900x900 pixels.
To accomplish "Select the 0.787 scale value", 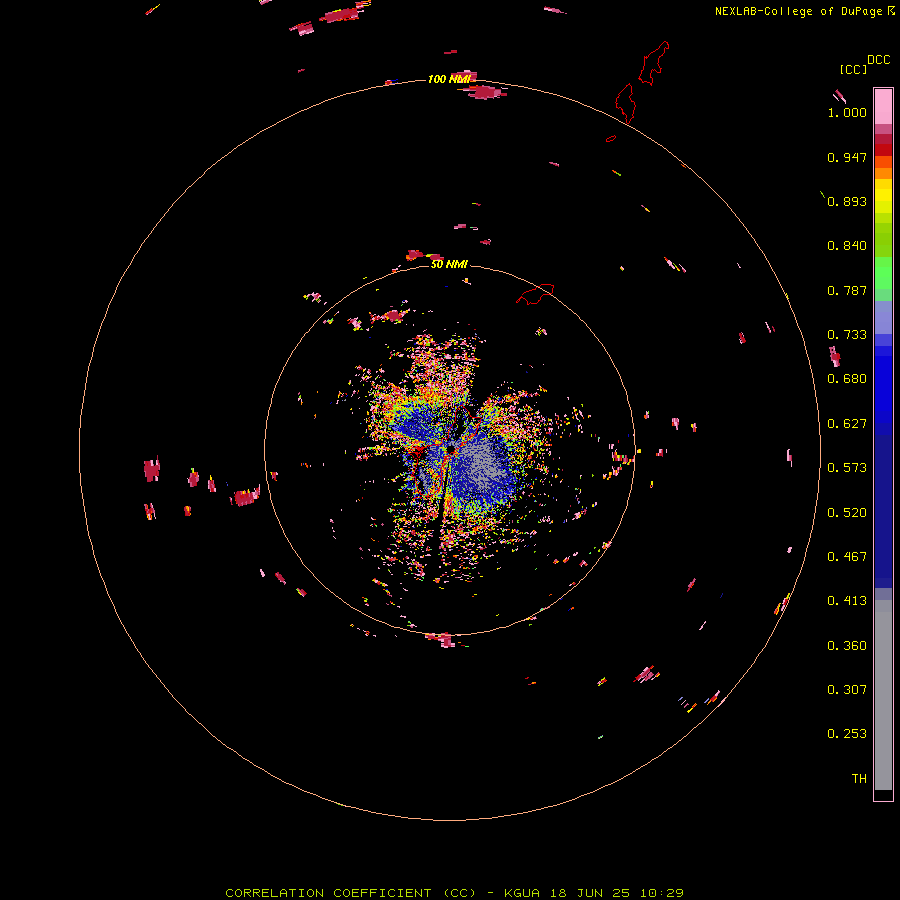I will (x=847, y=290).
